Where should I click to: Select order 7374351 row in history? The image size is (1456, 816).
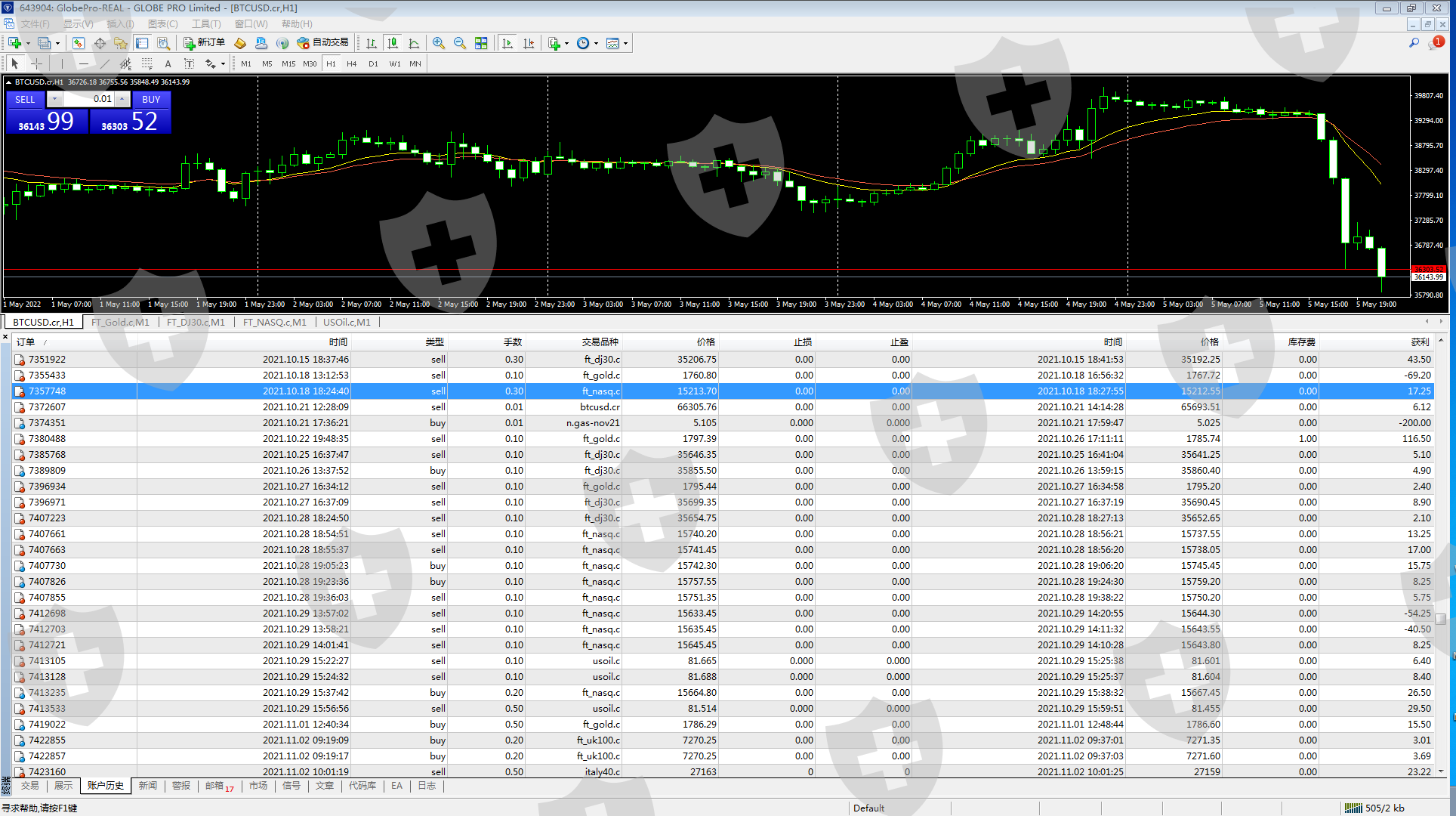(723, 423)
